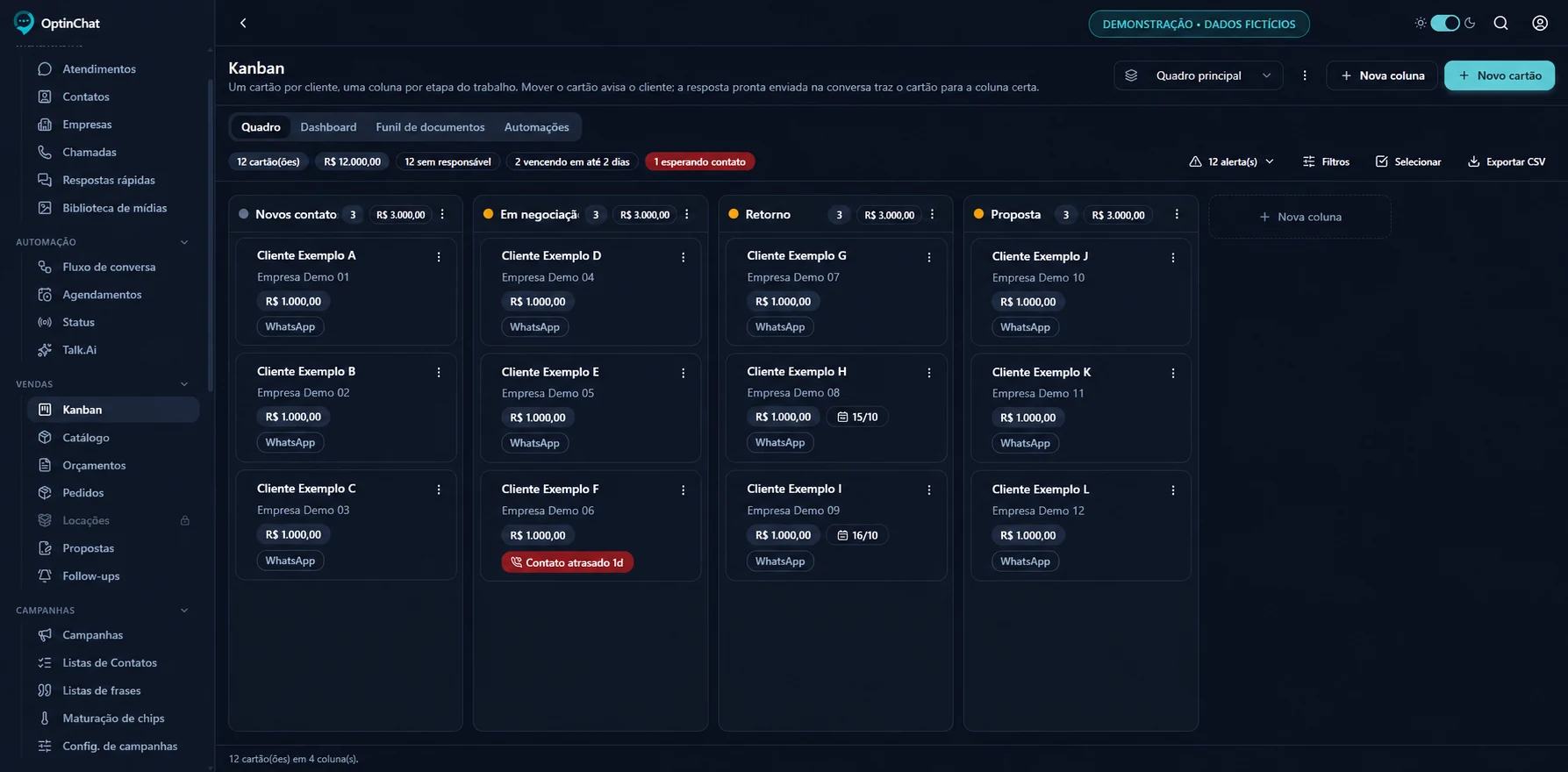Switch to the Automações tab
The height and width of the screenshot is (772, 1568).
[x=536, y=127]
